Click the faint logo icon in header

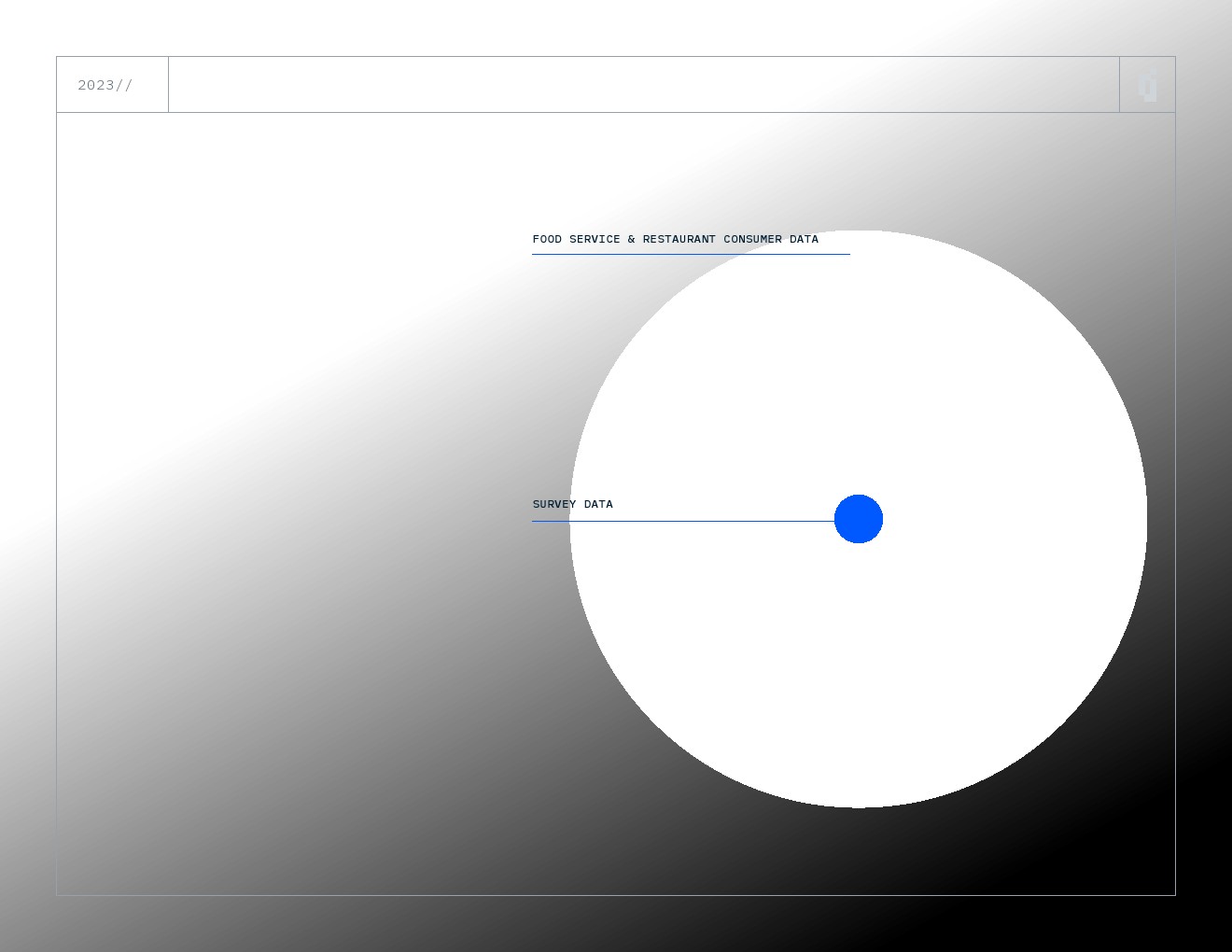point(1148,86)
